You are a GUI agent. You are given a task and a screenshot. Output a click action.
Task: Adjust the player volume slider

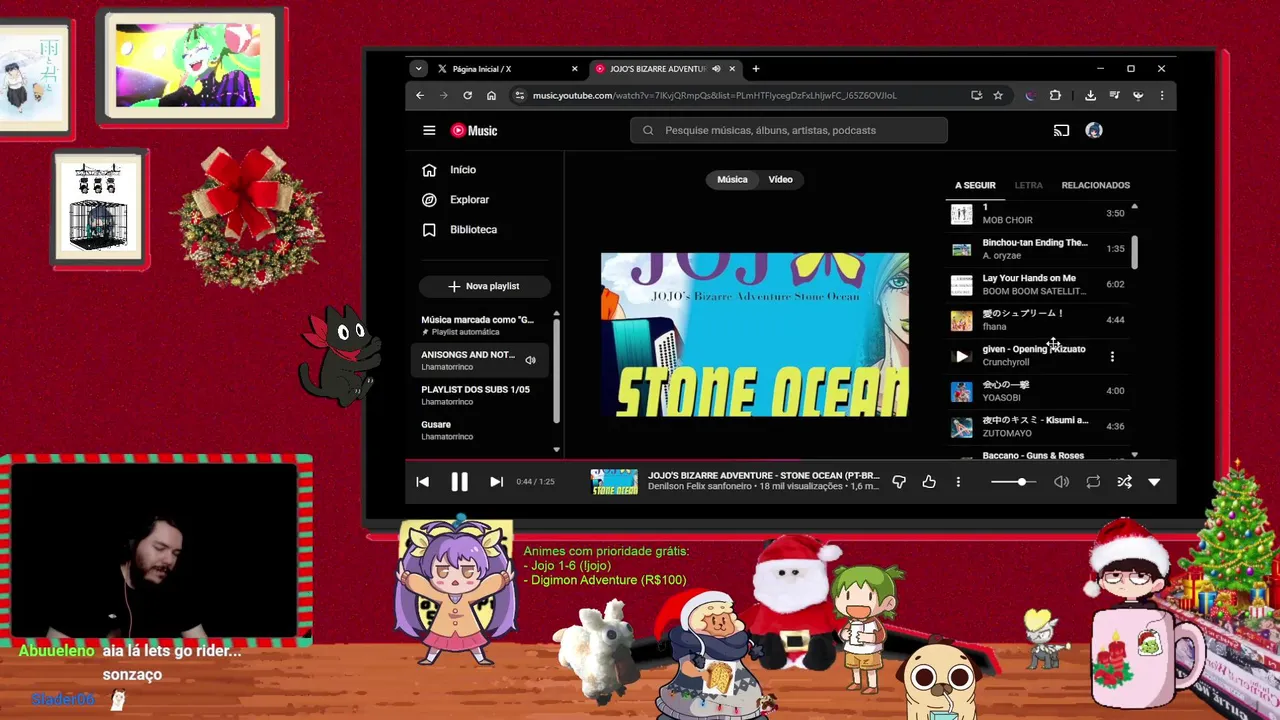pyautogui.click(x=1015, y=482)
